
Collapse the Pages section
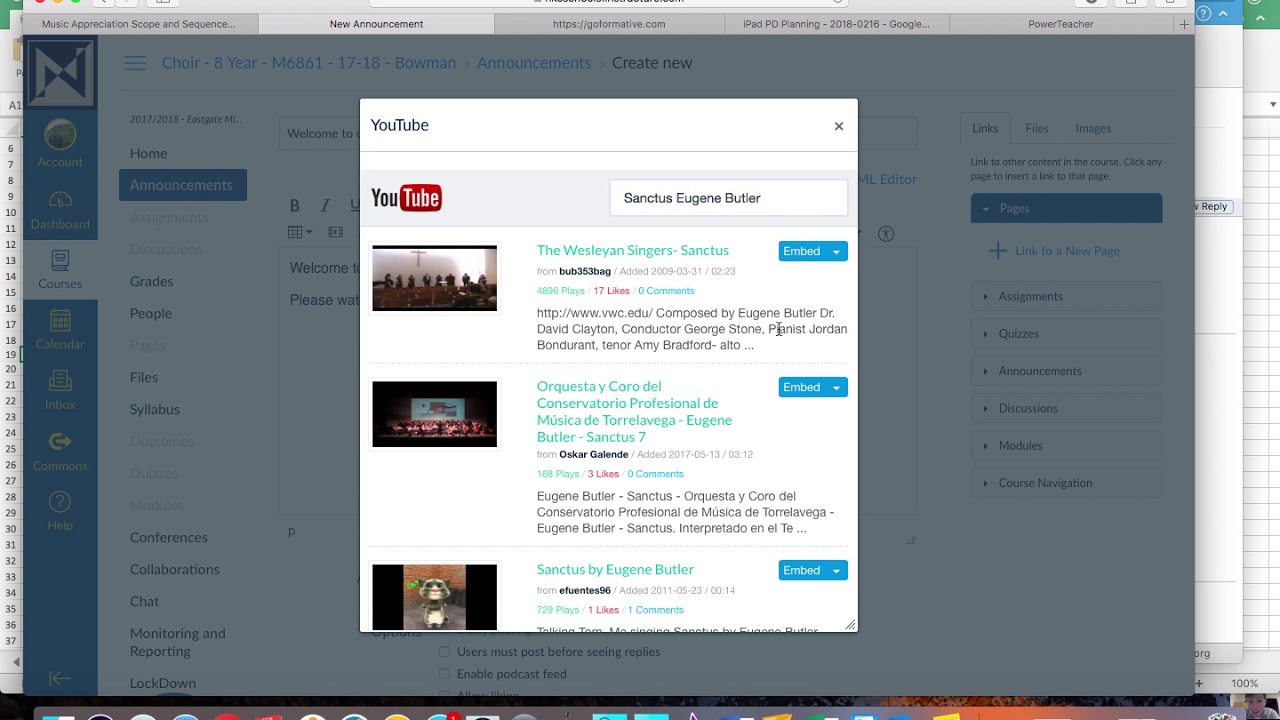click(1066, 208)
